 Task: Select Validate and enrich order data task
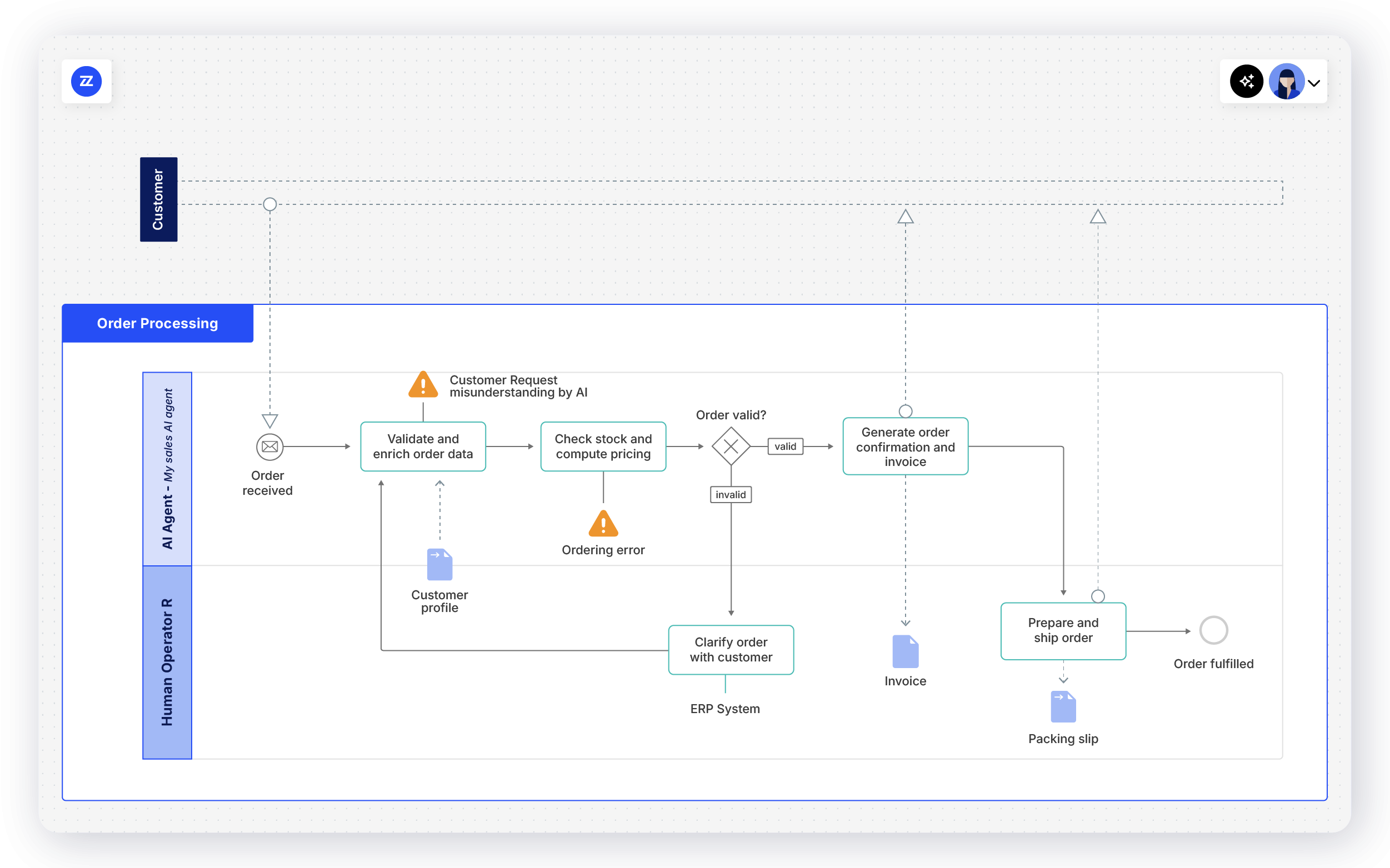tap(423, 446)
